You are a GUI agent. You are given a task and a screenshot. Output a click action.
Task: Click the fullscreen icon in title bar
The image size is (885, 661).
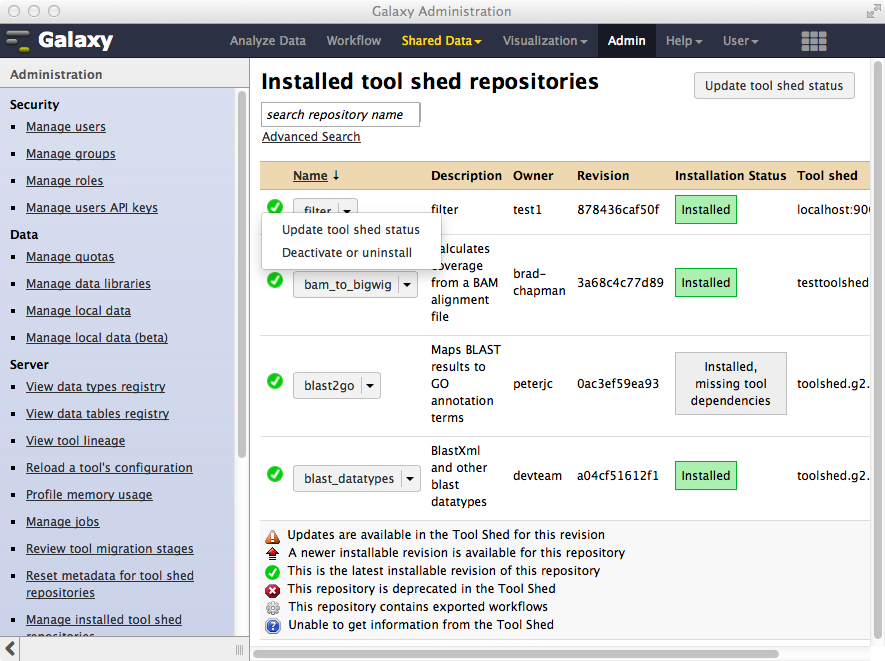(874, 11)
